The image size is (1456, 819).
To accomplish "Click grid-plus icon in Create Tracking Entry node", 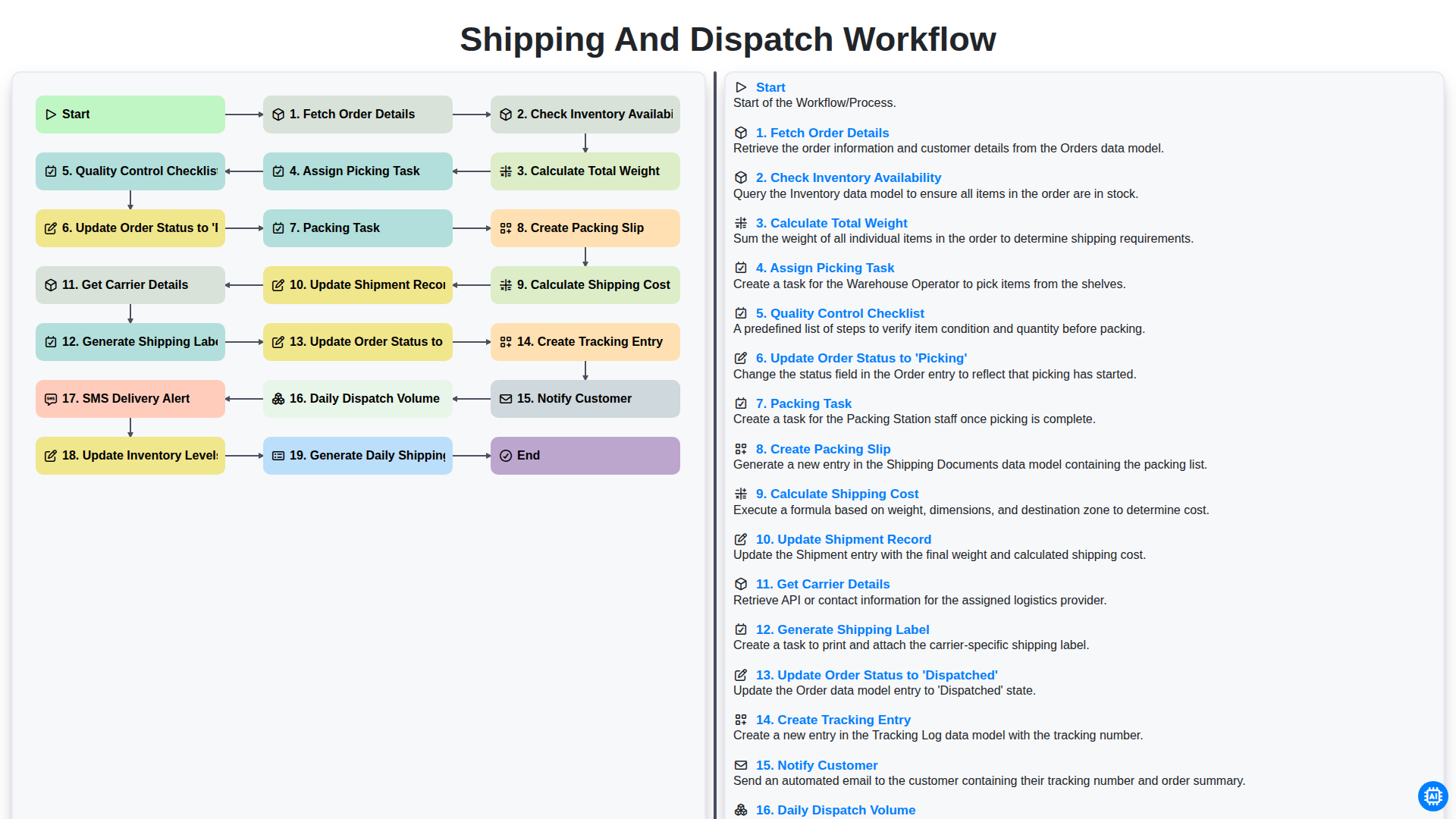I will (x=506, y=342).
